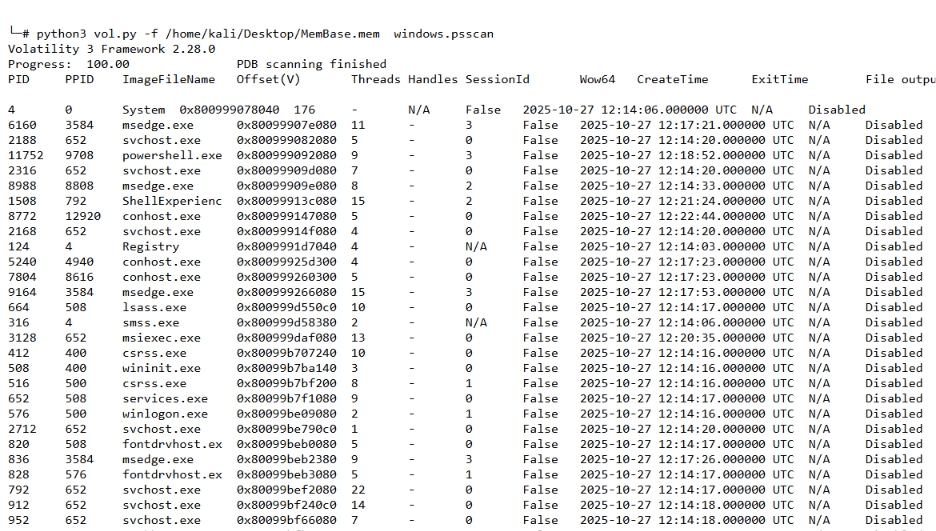The width and height of the screenshot is (936, 531).
Task: Click PID 2712 in the svchost.exe row
Action: [22, 429]
